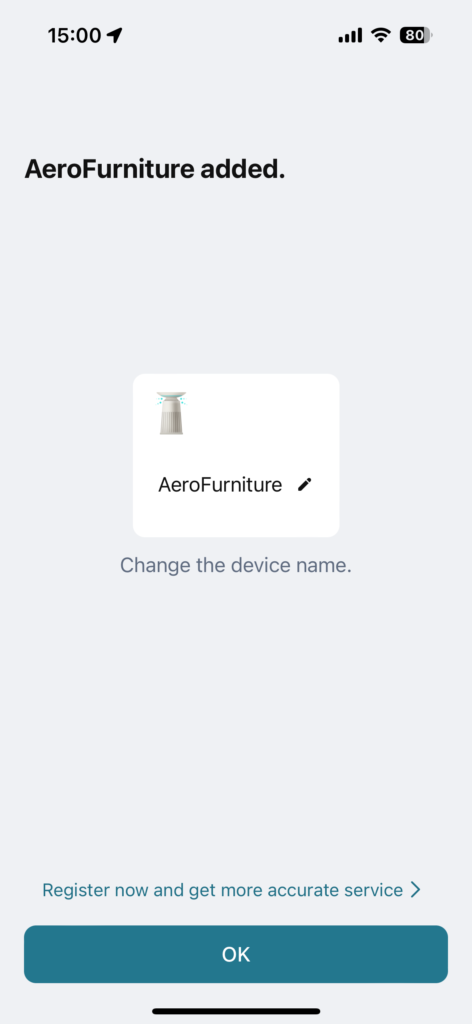Tap the battery level indicator showing 80
The height and width of the screenshot is (1024, 472).
416,36
